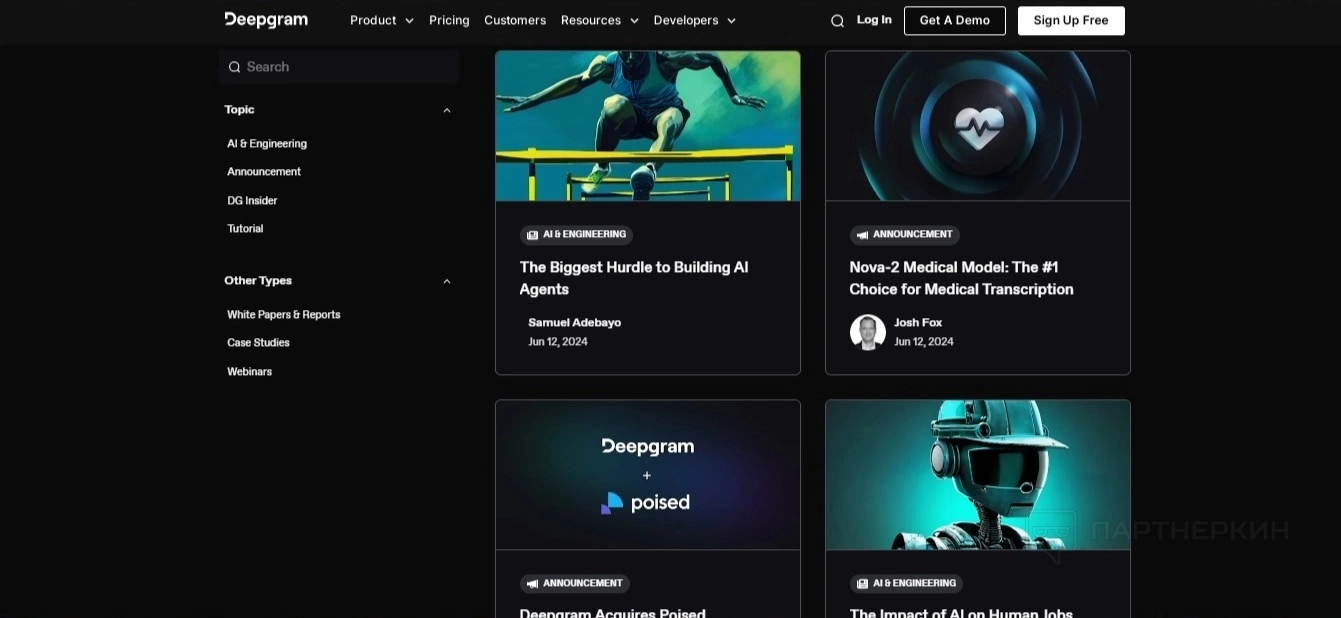Image resolution: width=1341 pixels, height=618 pixels.
Task: Click the date under Samuel Adebayo
Action: click(558, 342)
